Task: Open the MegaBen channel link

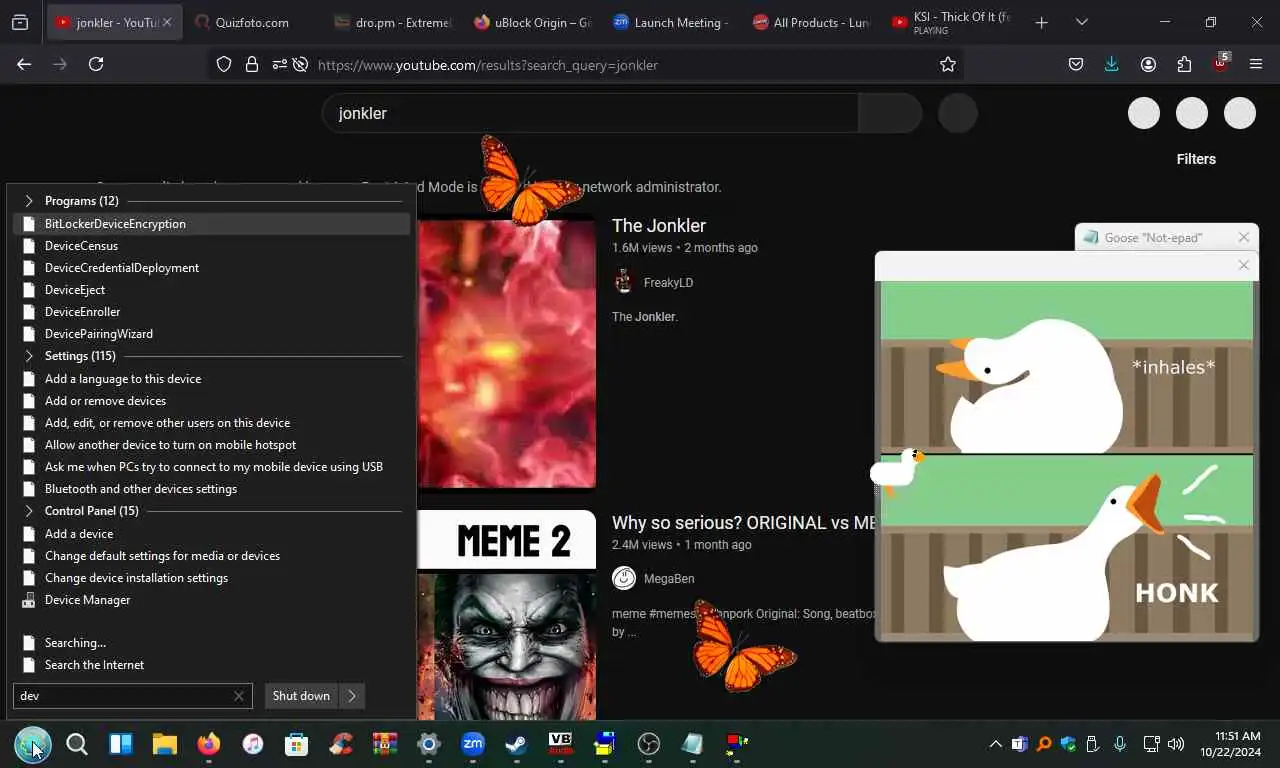Action: coord(669,579)
